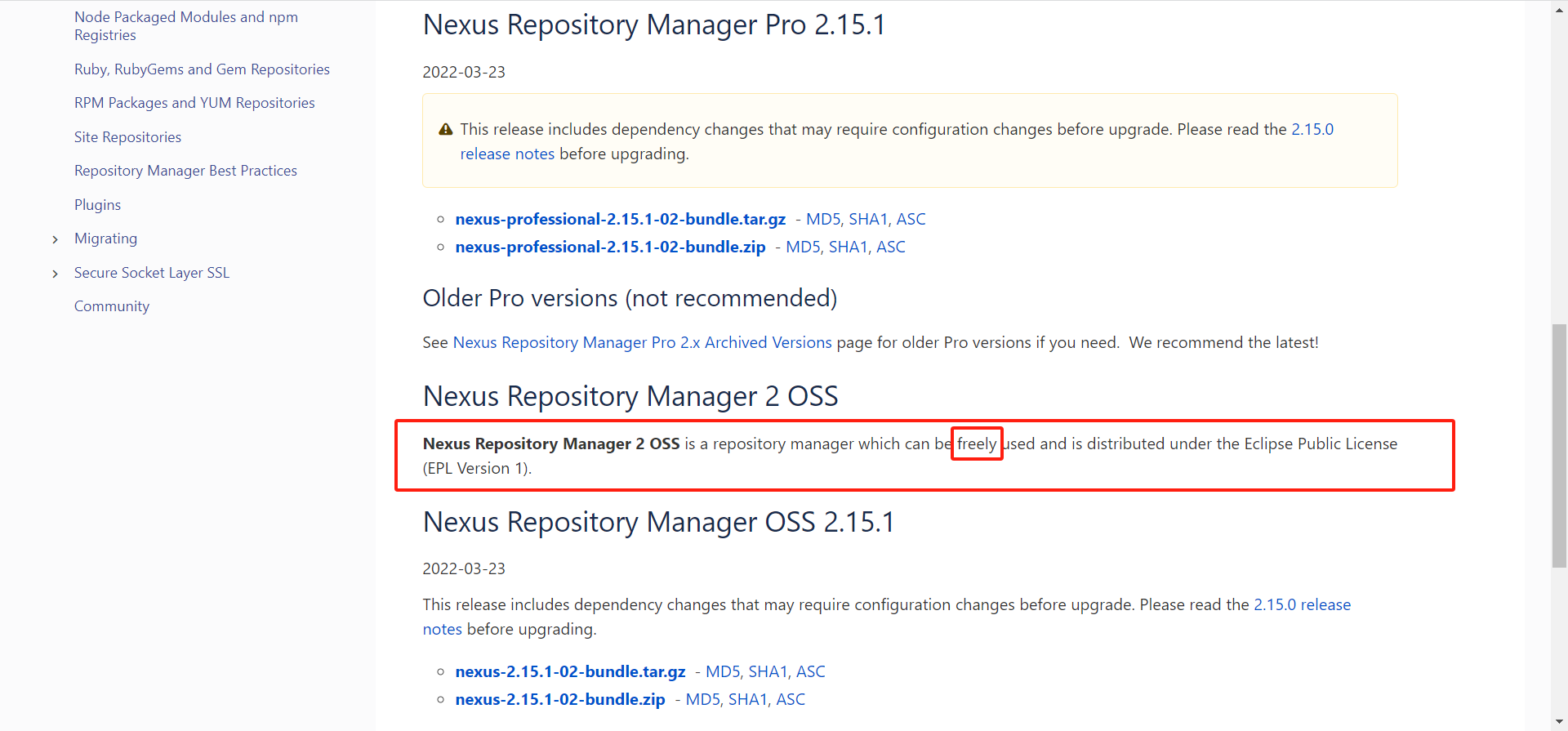Image resolution: width=1568 pixels, height=731 pixels.
Task: Open Plugins sidebar page
Action: click(97, 205)
